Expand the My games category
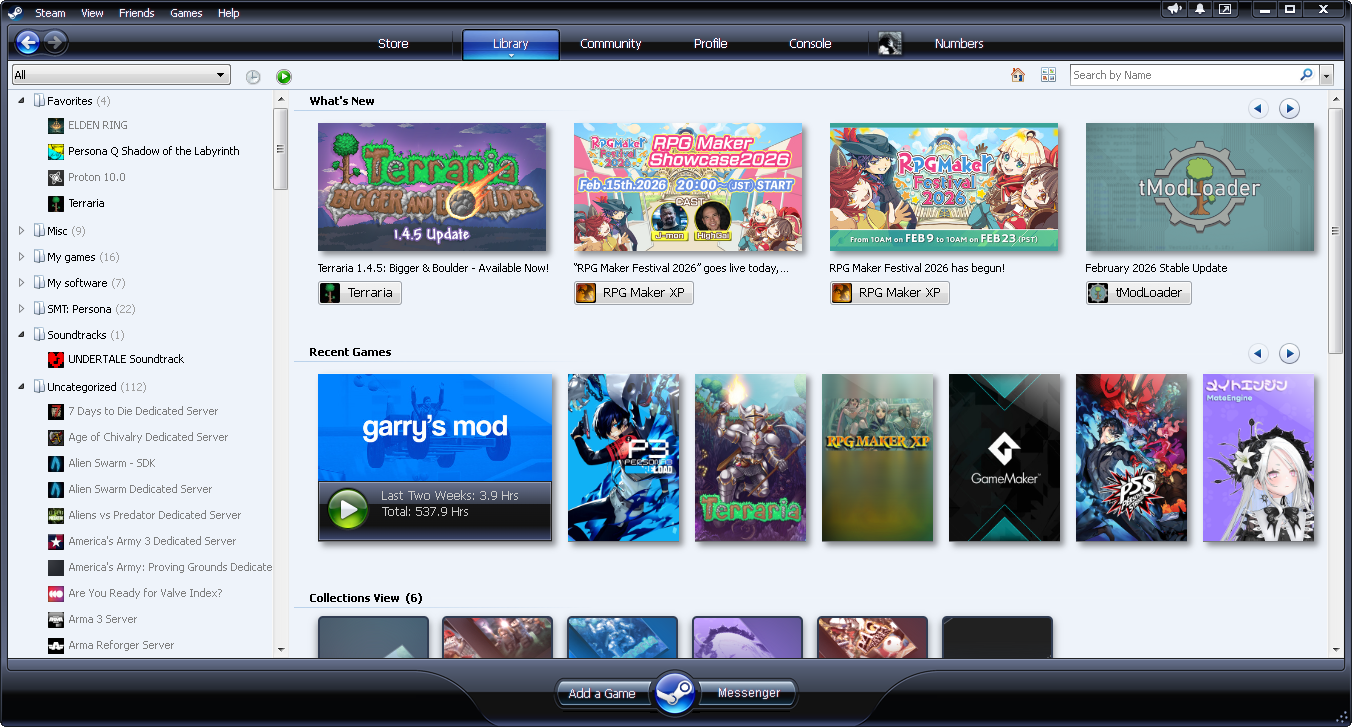1352x727 pixels. 22,257
